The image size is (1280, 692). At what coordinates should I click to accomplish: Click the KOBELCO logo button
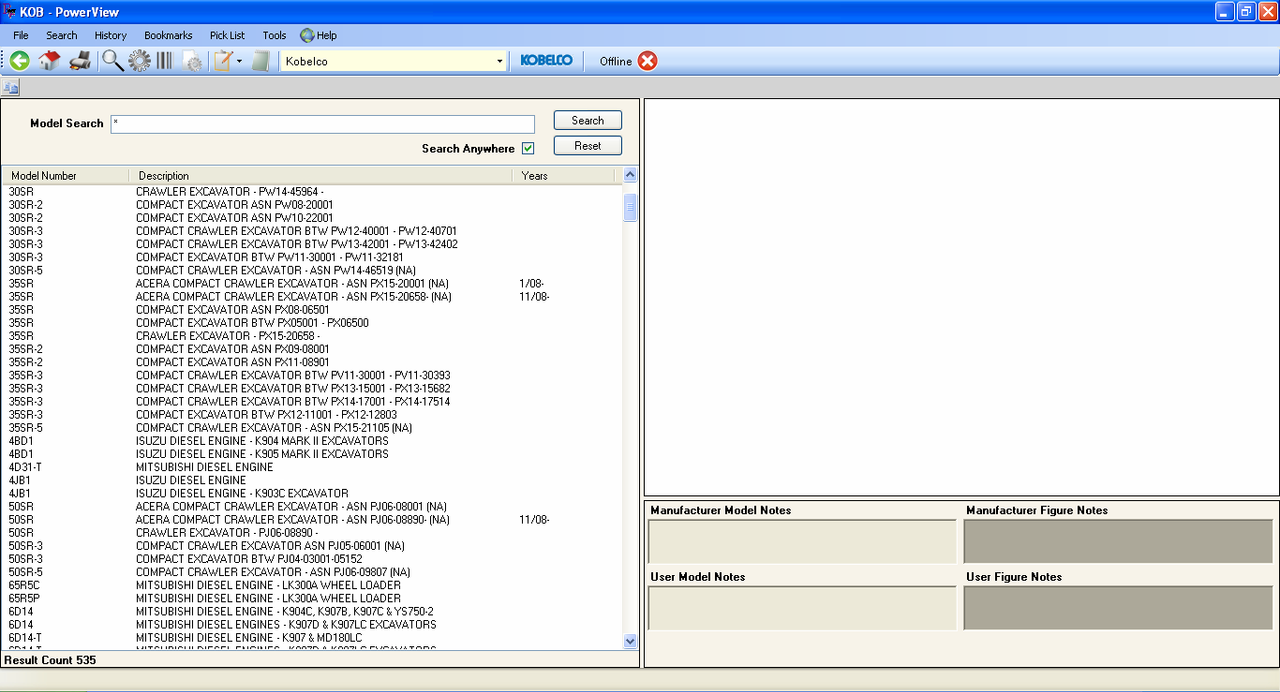(547, 61)
